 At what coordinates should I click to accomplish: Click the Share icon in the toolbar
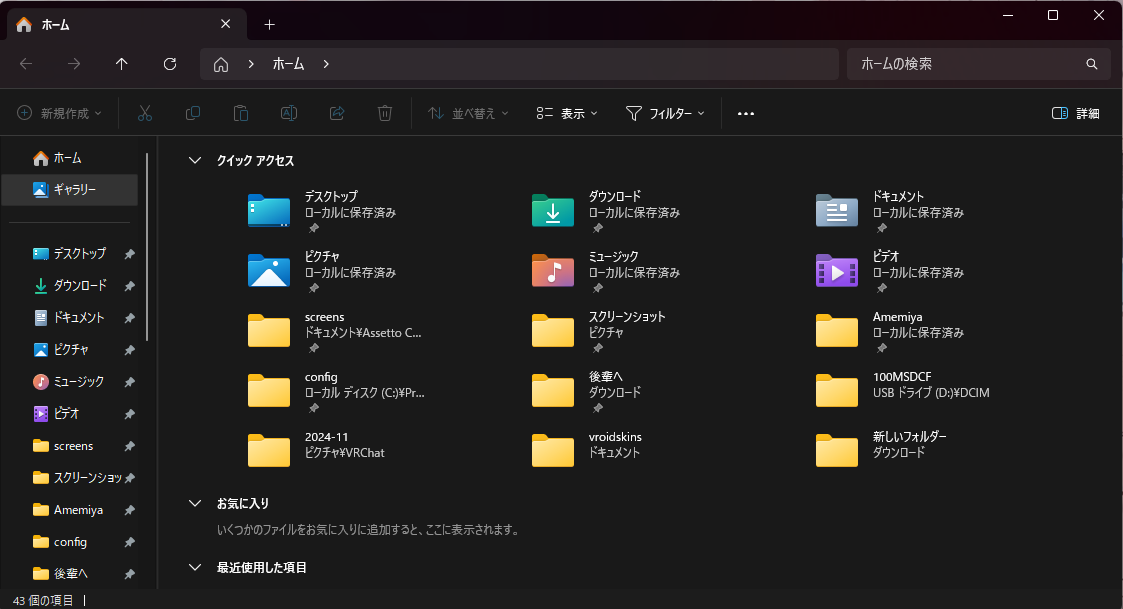[x=336, y=113]
